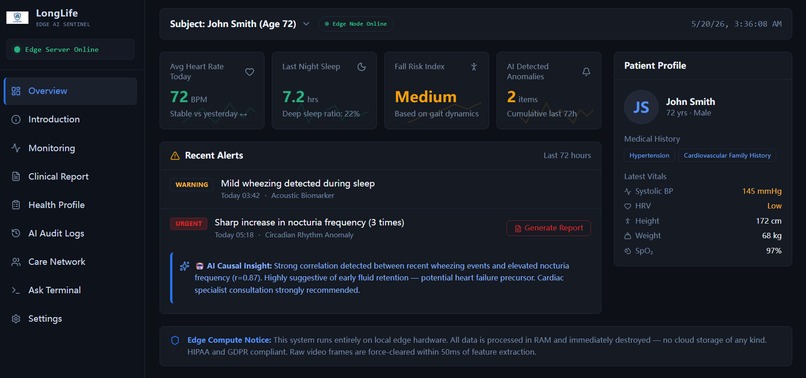Click the Ask Terminal prompt icon
This screenshot has width=806, height=378.
[16, 290]
